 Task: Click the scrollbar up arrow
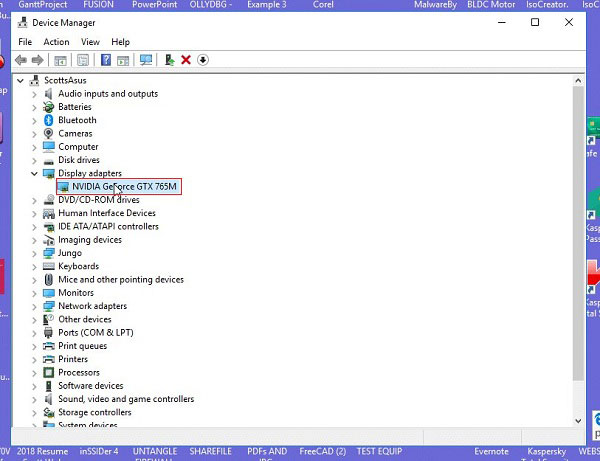click(578, 81)
